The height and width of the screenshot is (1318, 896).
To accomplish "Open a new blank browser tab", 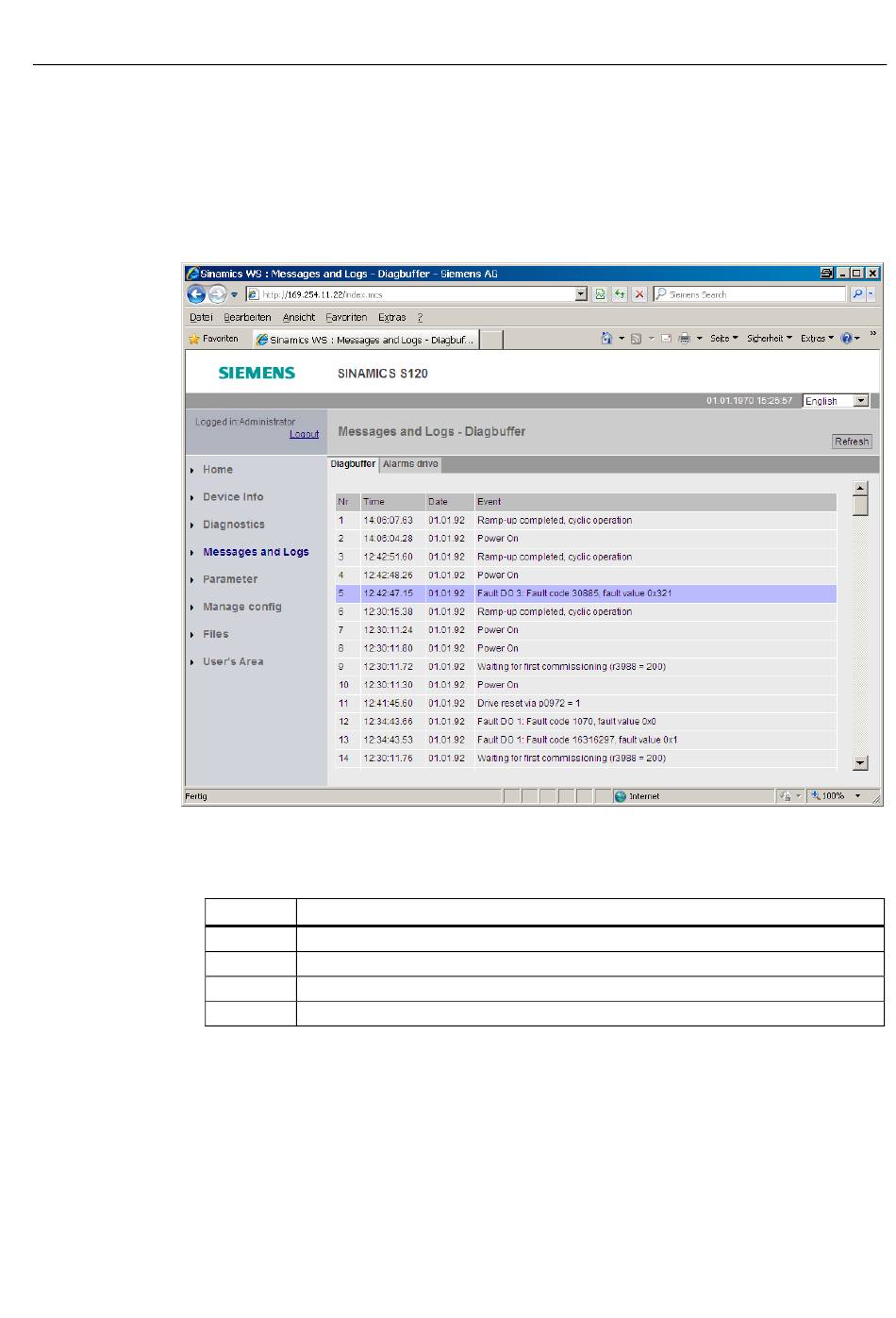I will [491, 340].
